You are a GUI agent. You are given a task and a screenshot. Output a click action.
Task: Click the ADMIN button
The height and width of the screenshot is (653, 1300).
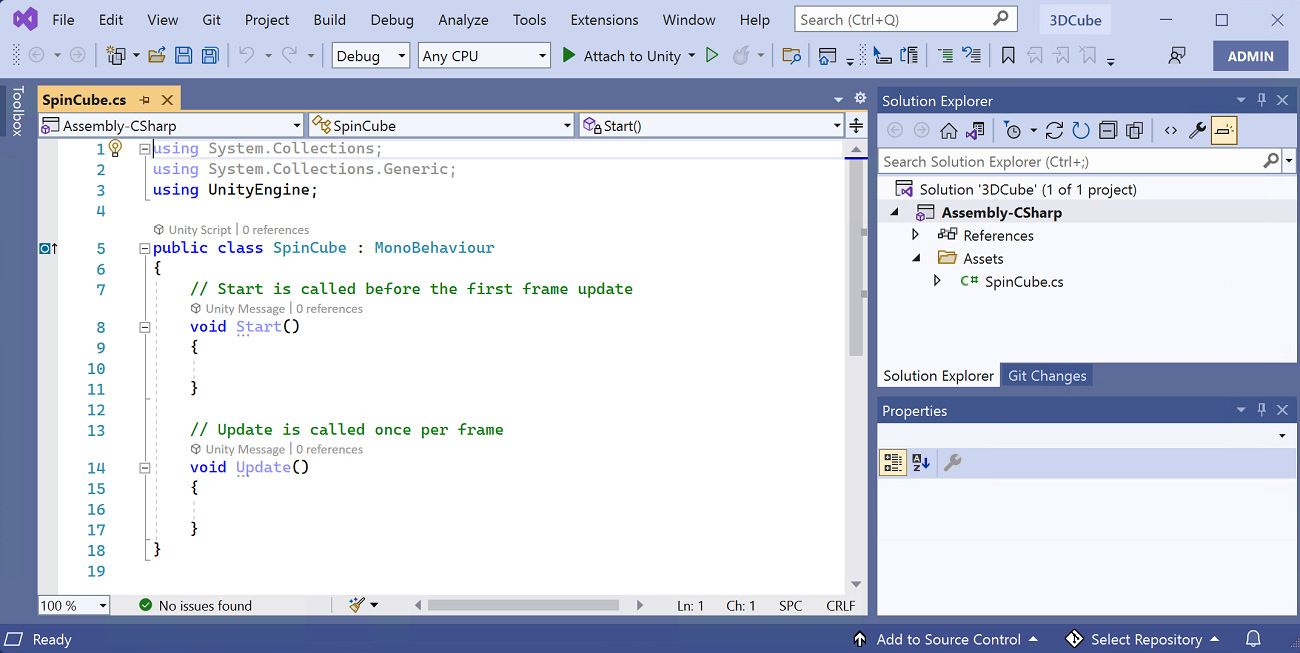pyautogui.click(x=1250, y=55)
